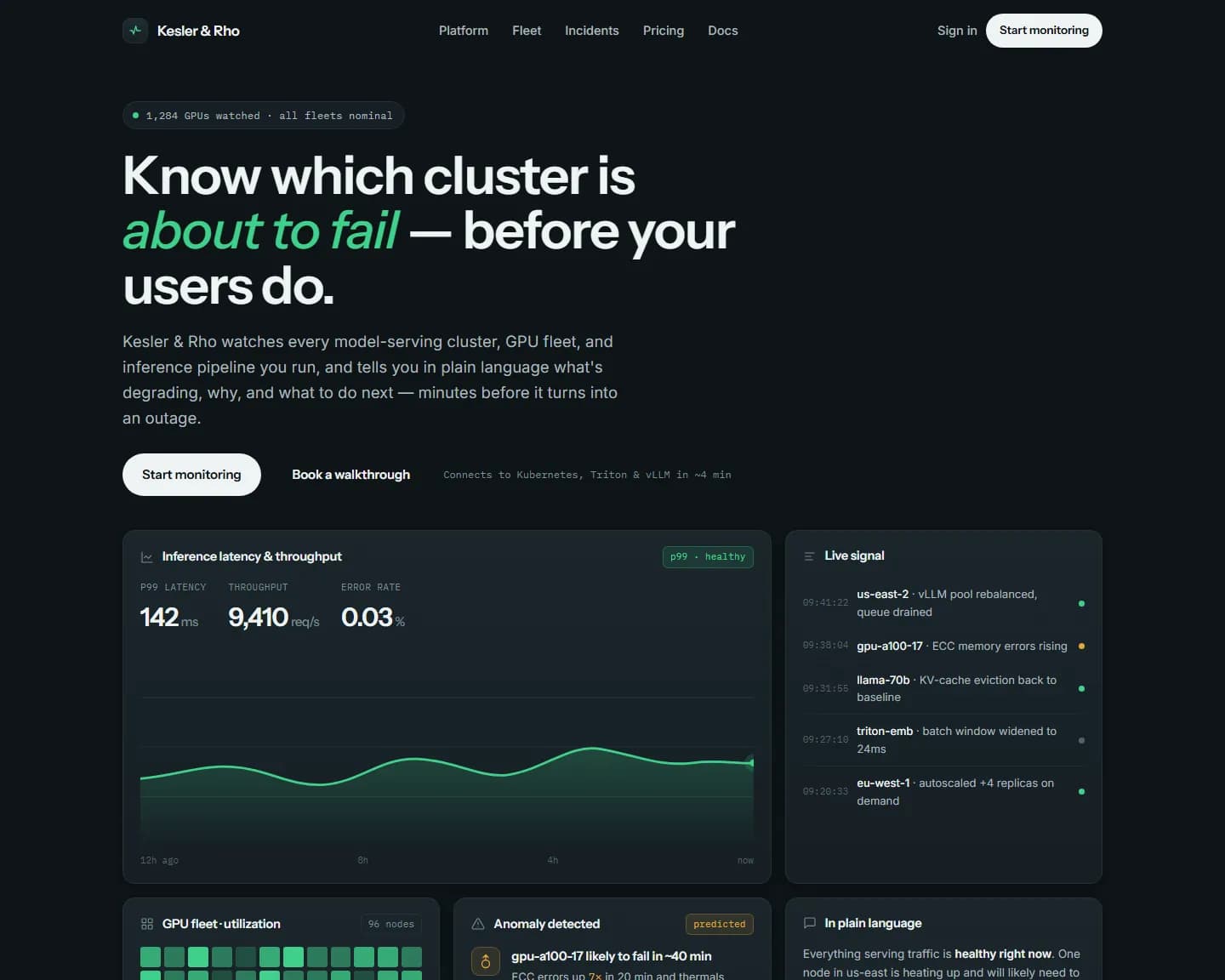Click the 09:38:04 timestamp
This screenshot has width=1225, height=980.
click(825, 646)
